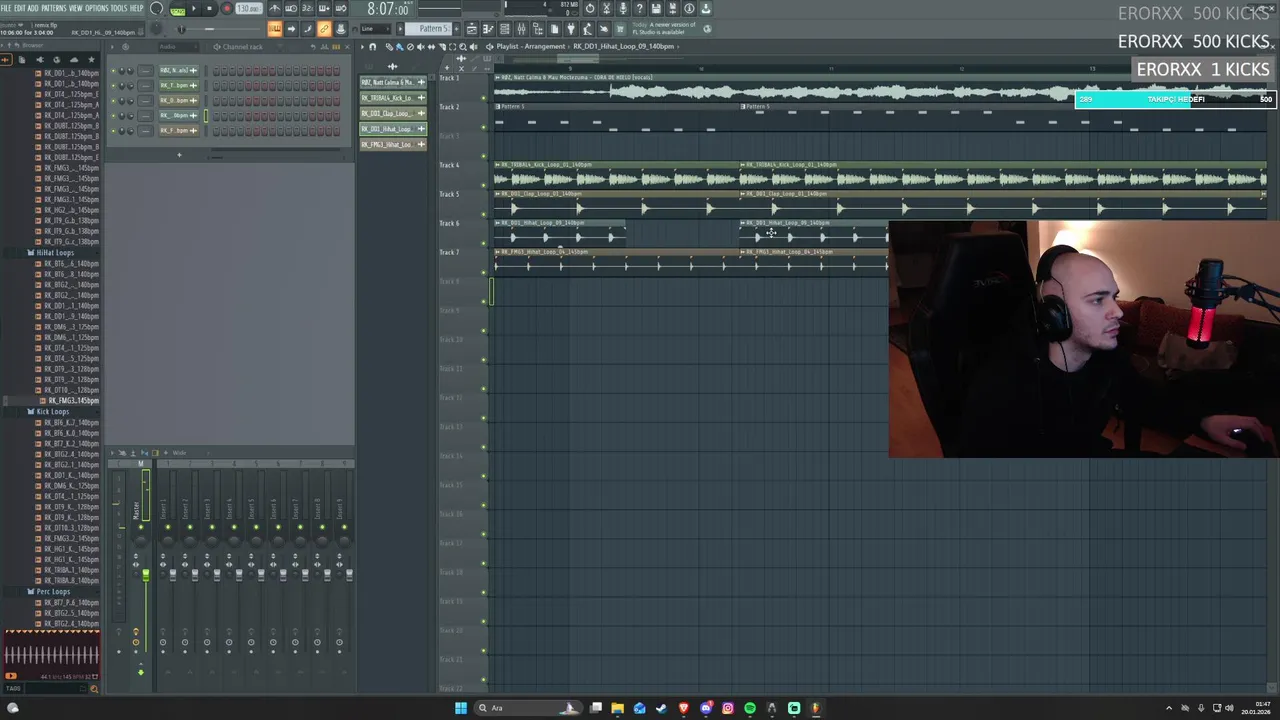Screen dimensions: 1280x720
Task: Toggle mute LED of second Channel rack channel
Action: (x=113, y=85)
